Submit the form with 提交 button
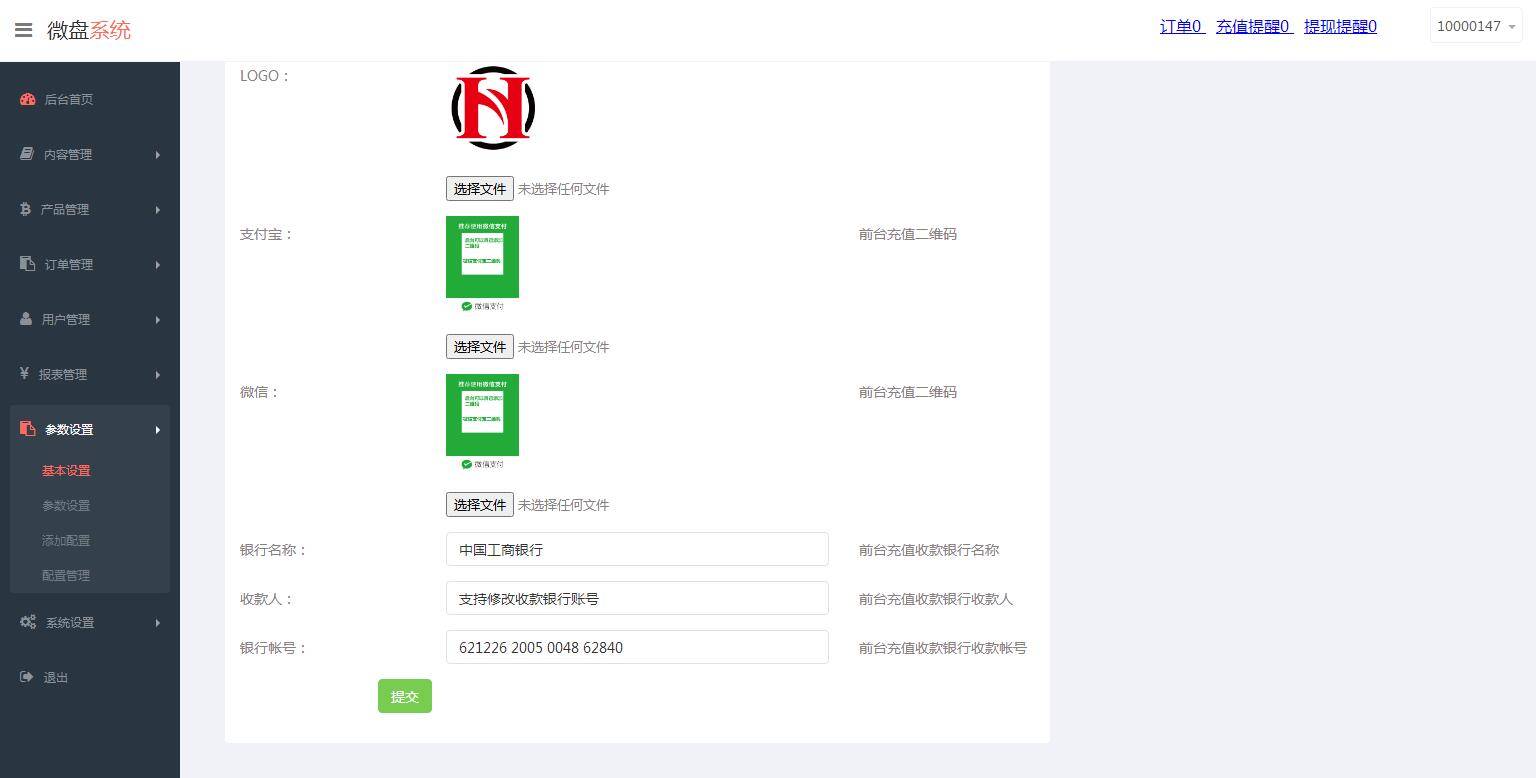This screenshot has height=778, width=1536. (x=404, y=696)
